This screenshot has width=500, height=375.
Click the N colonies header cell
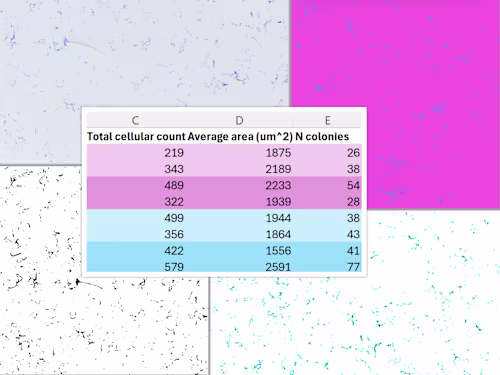coord(322,136)
